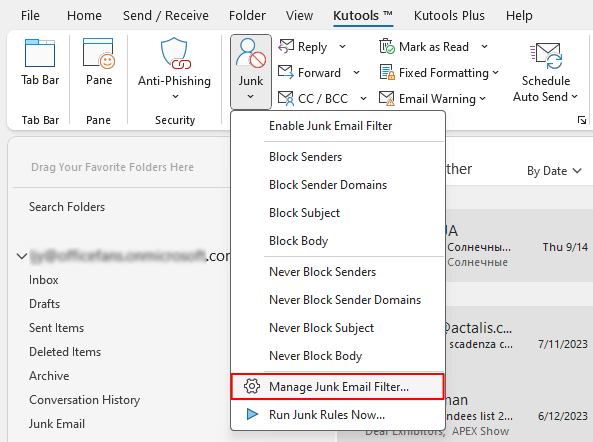Open the email dated Thu 9/14
Screen dimensions: 593x442
(x=518, y=246)
